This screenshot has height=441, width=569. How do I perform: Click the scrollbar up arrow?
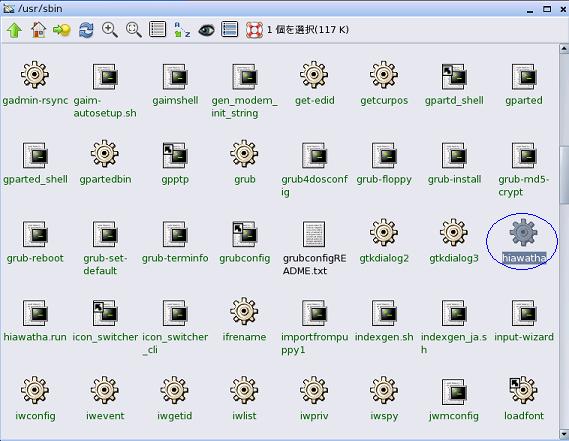[x=564, y=48]
